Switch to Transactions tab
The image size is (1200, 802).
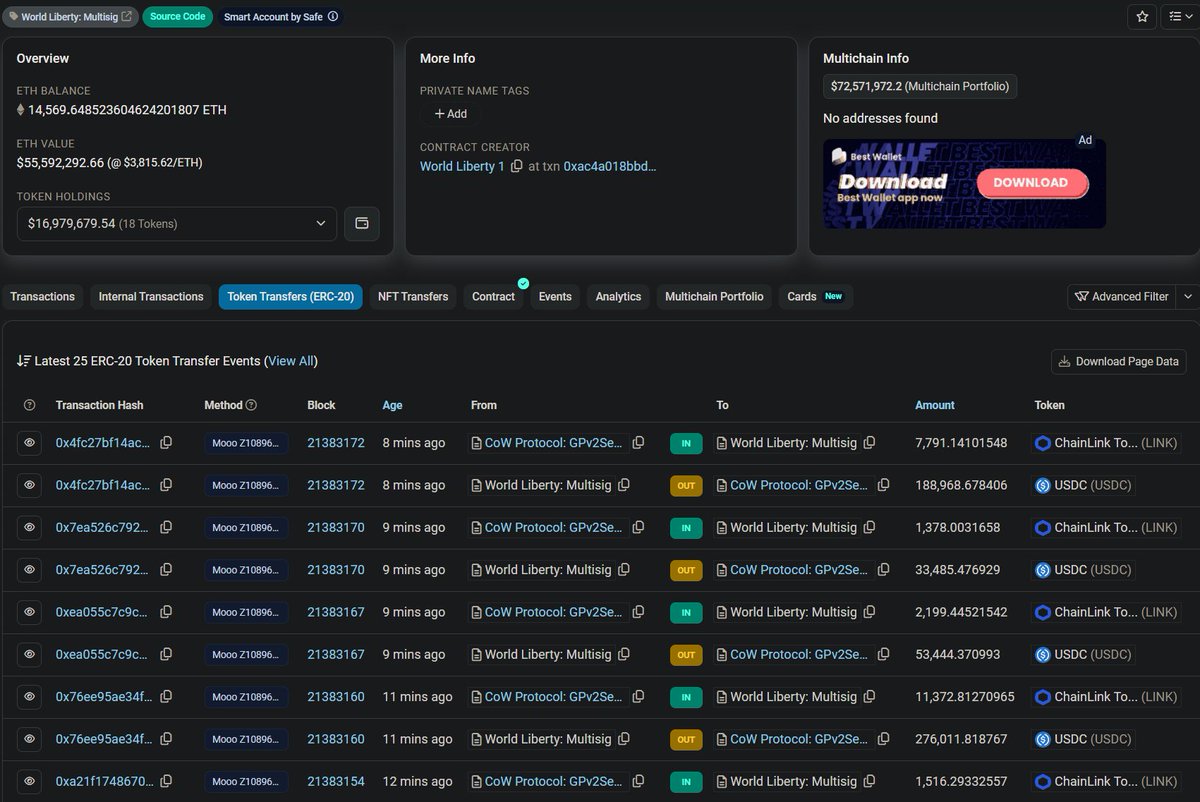pos(42,296)
